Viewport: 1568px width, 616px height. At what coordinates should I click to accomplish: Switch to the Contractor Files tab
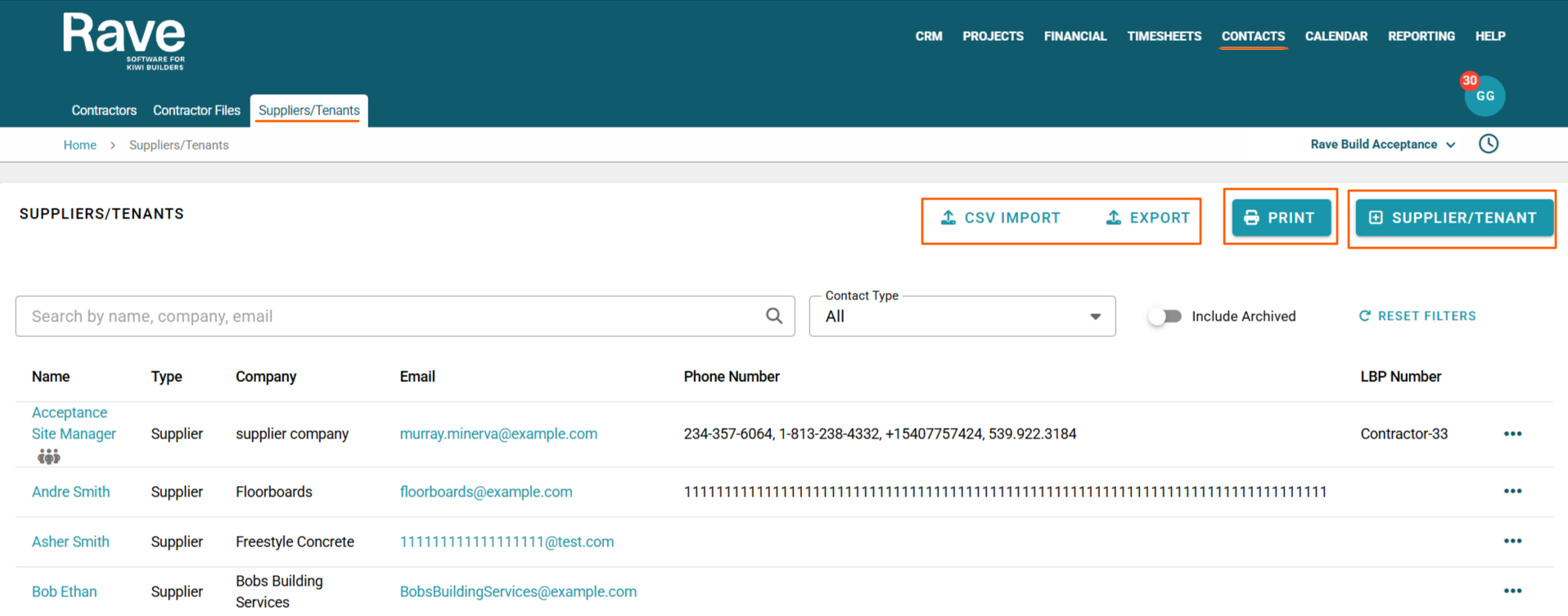pos(196,110)
